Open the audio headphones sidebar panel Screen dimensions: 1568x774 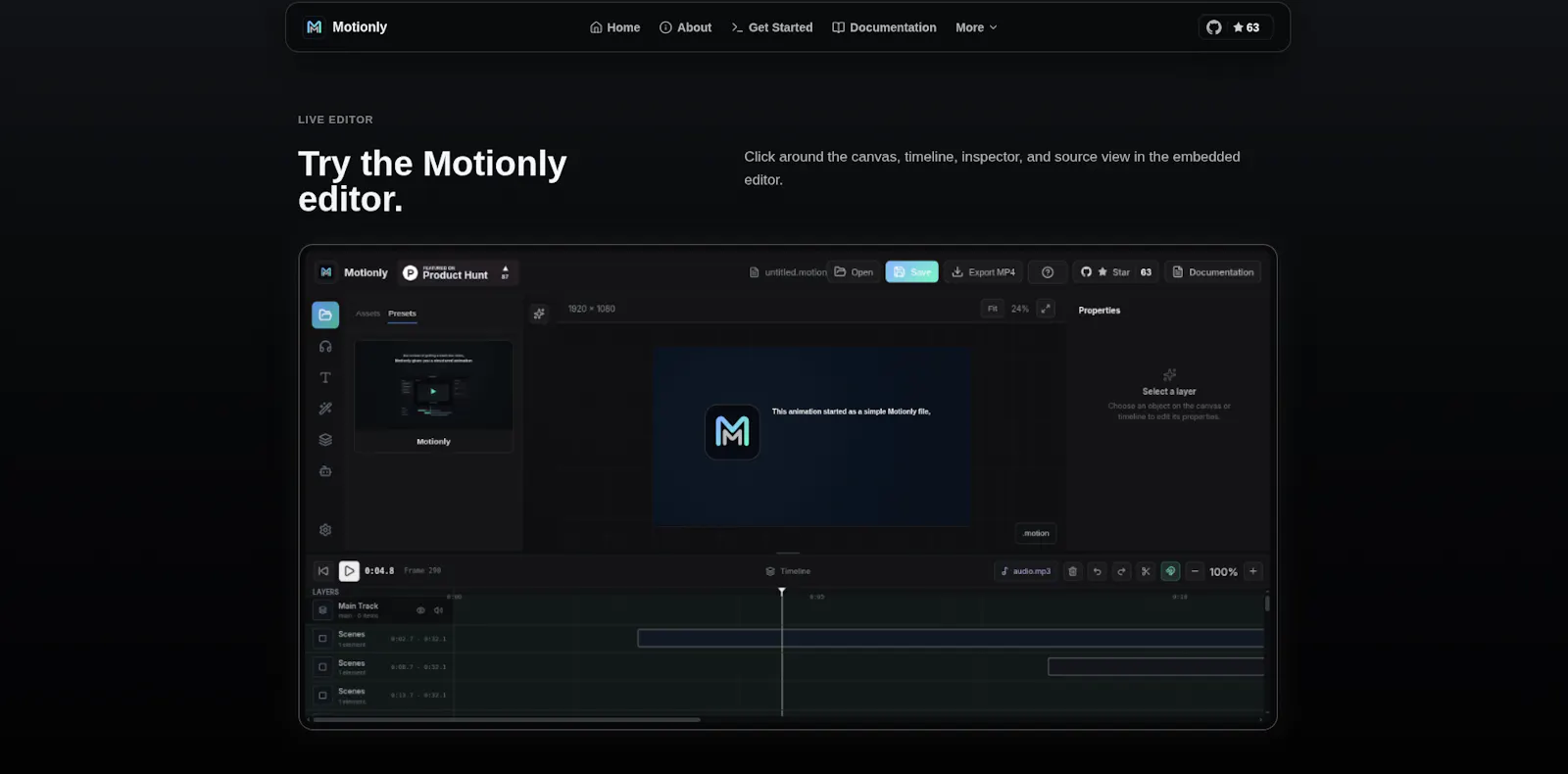[x=325, y=346]
